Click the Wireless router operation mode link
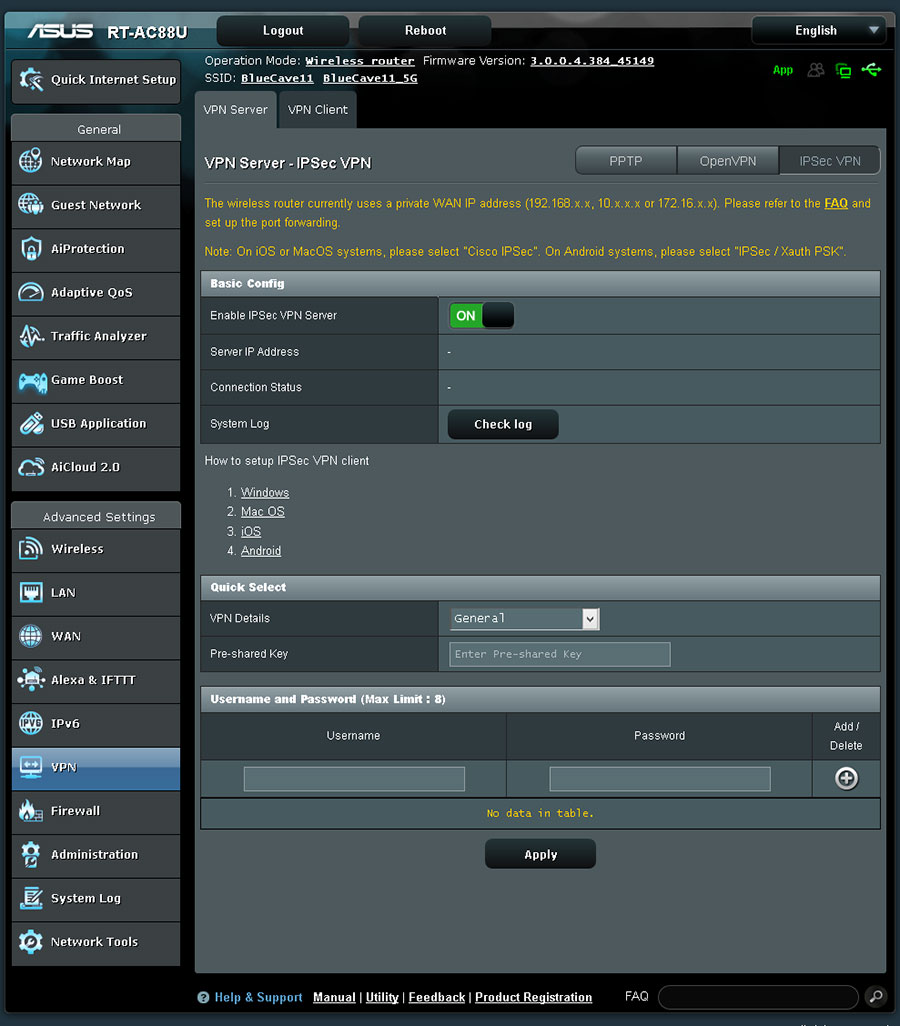The image size is (900, 1026). point(360,61)
